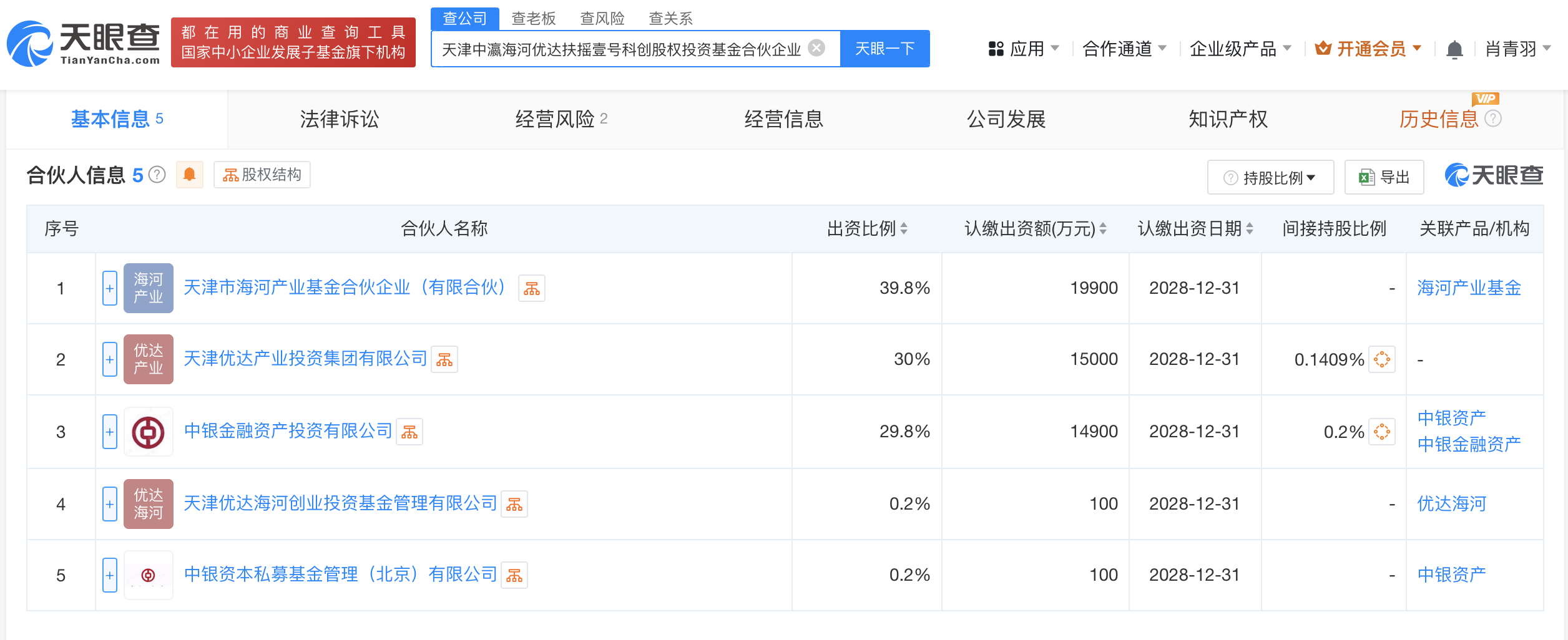Open the notification bell in top navigation
1568x640 pixels.
(x=1454, y=49)
